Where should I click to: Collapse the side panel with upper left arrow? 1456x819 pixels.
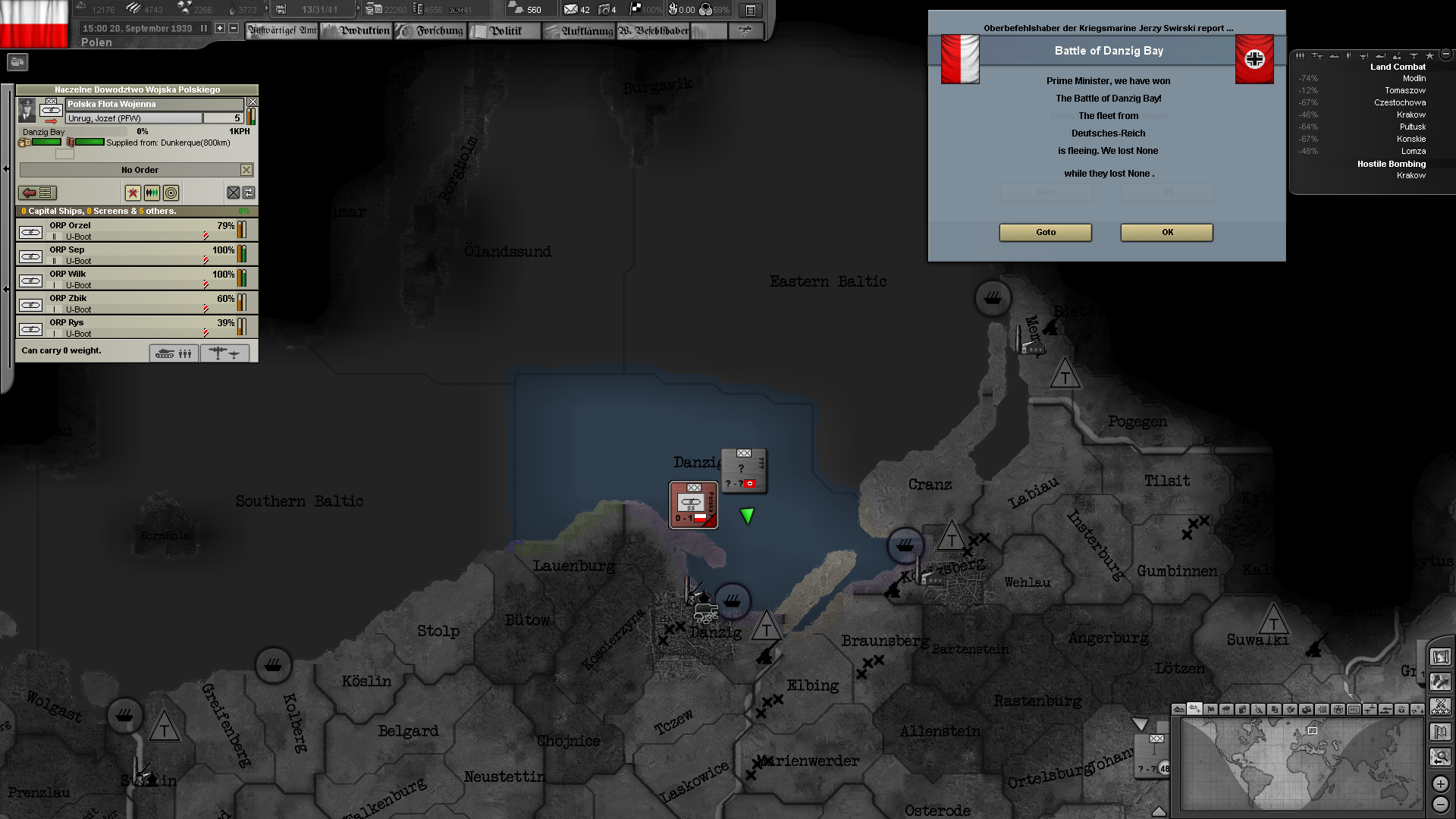6,168
